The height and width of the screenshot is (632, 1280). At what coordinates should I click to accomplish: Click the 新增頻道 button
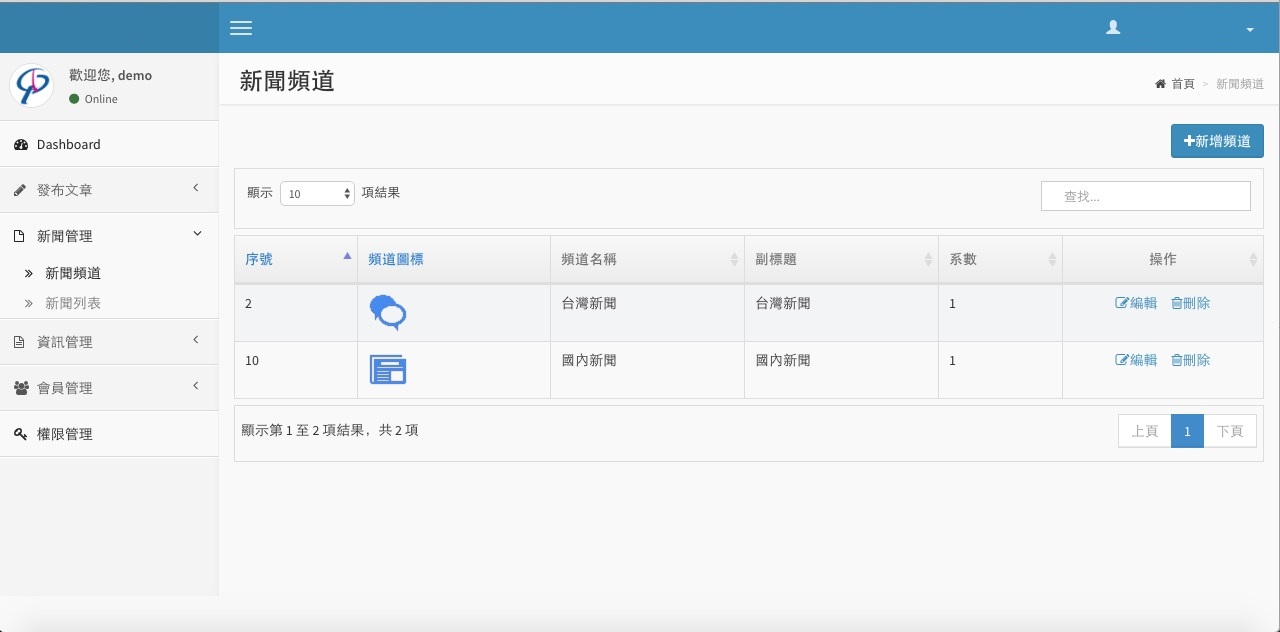(1217, 141)
